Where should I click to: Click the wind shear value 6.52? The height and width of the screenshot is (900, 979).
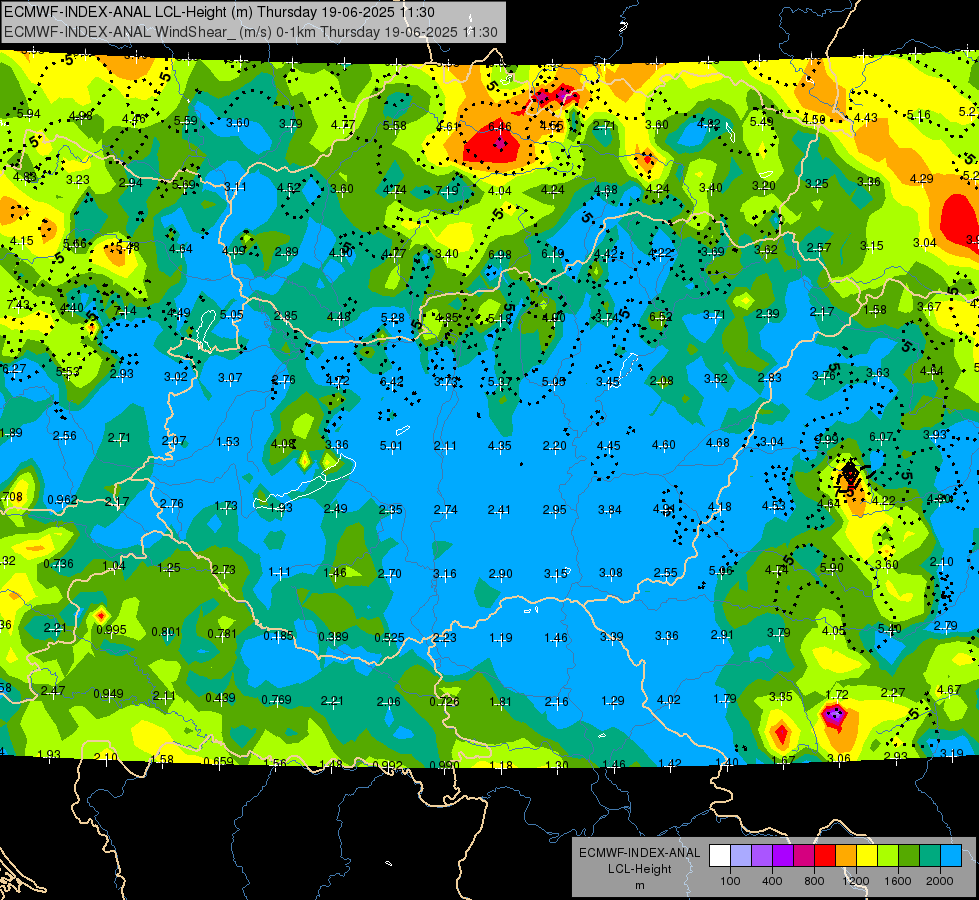[661, 317]
